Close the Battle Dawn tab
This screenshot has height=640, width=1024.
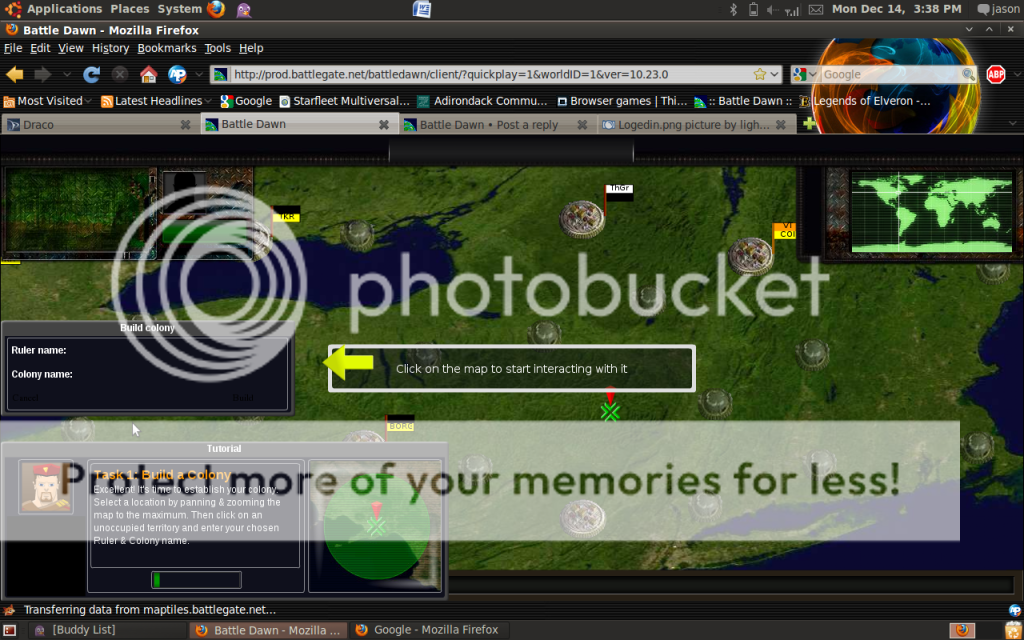click(384, 124)
